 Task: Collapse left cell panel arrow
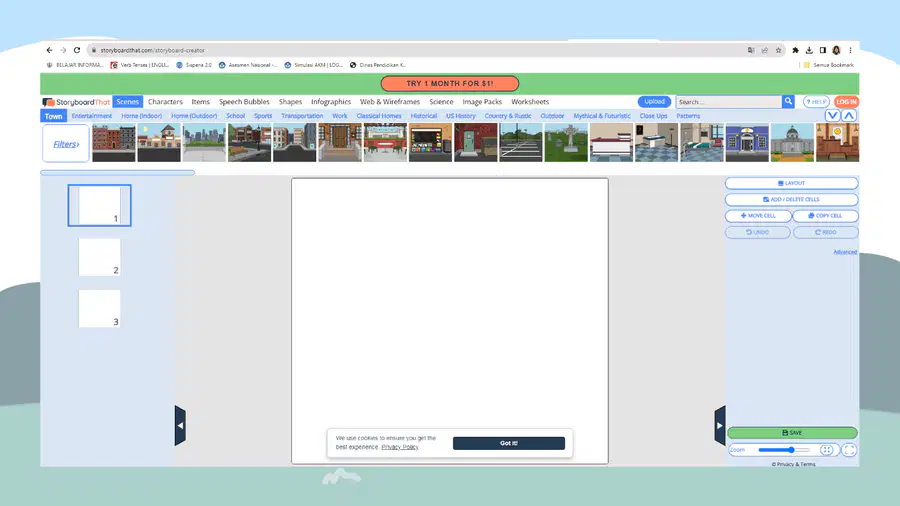coord(180,426)
